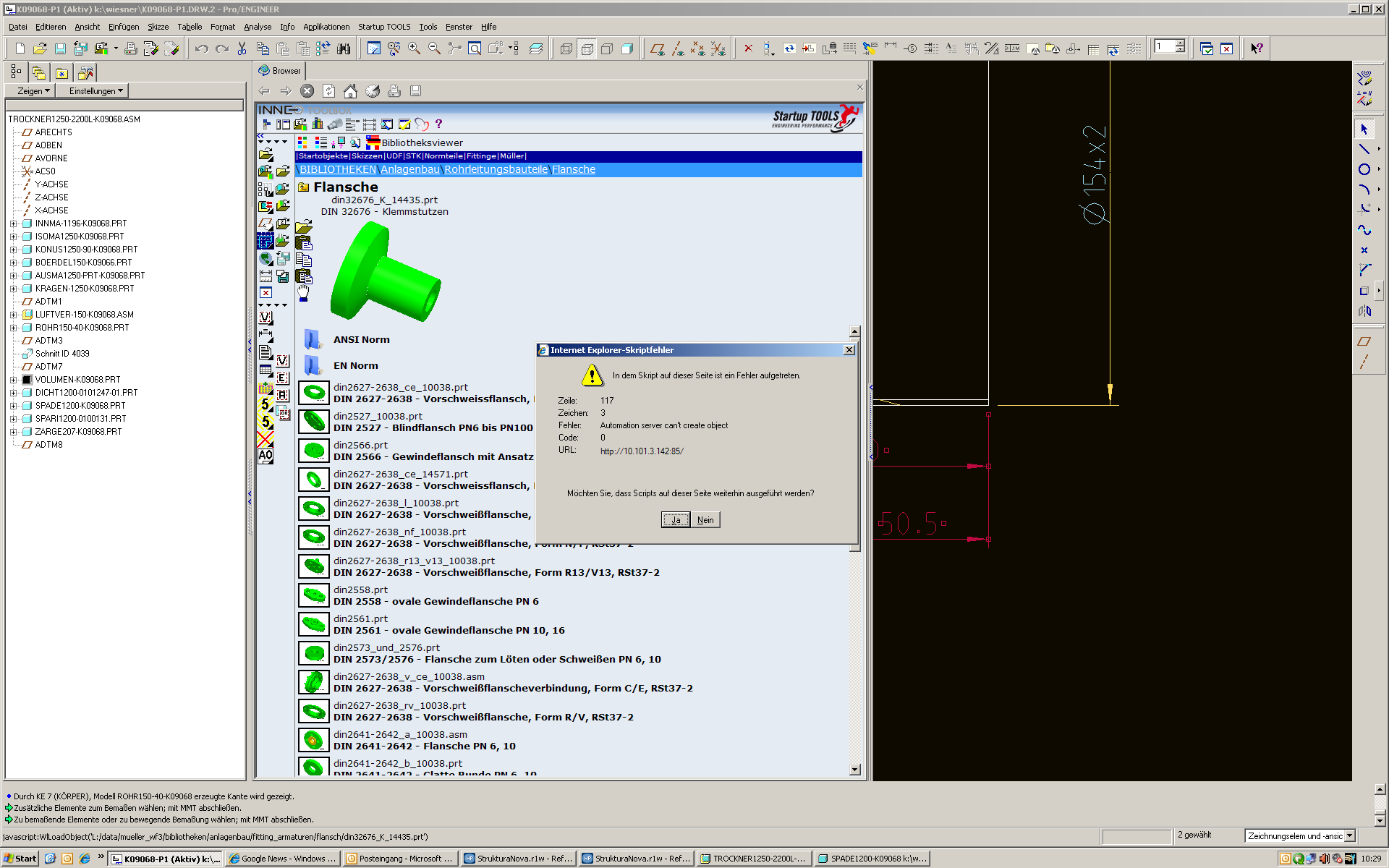Viewport: 1389px width, 868px height.
Task: Select wireframe display mode icon
Action: click(566, 48)
